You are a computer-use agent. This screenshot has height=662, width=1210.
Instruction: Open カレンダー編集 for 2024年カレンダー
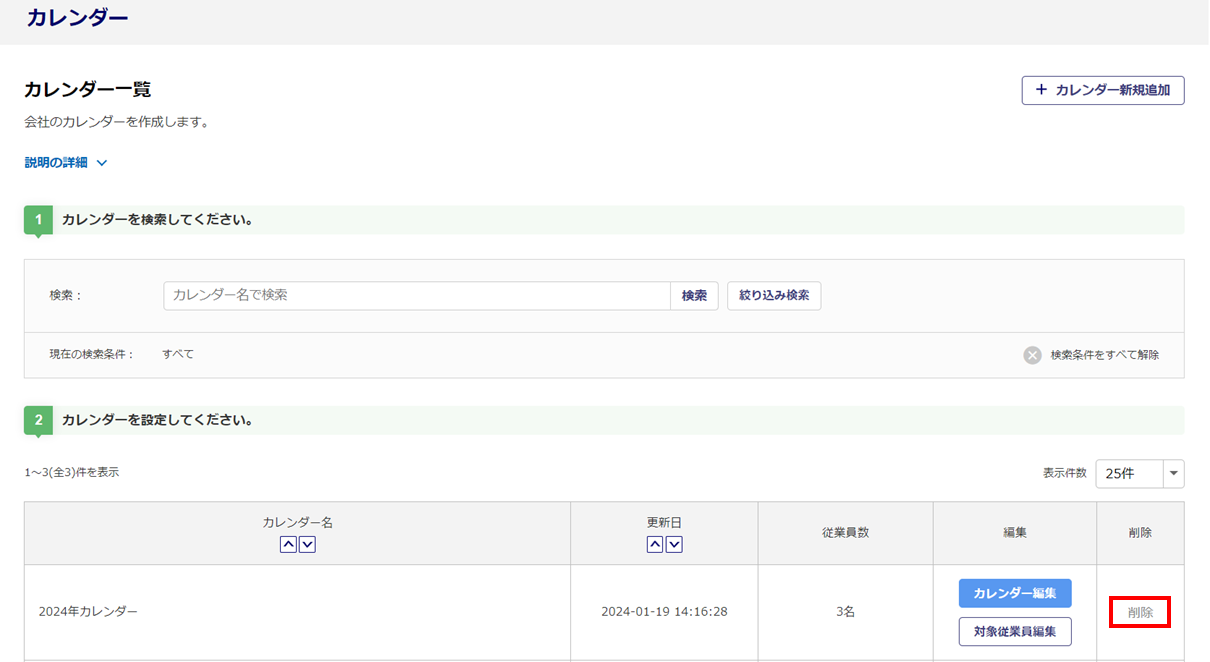1014,593
